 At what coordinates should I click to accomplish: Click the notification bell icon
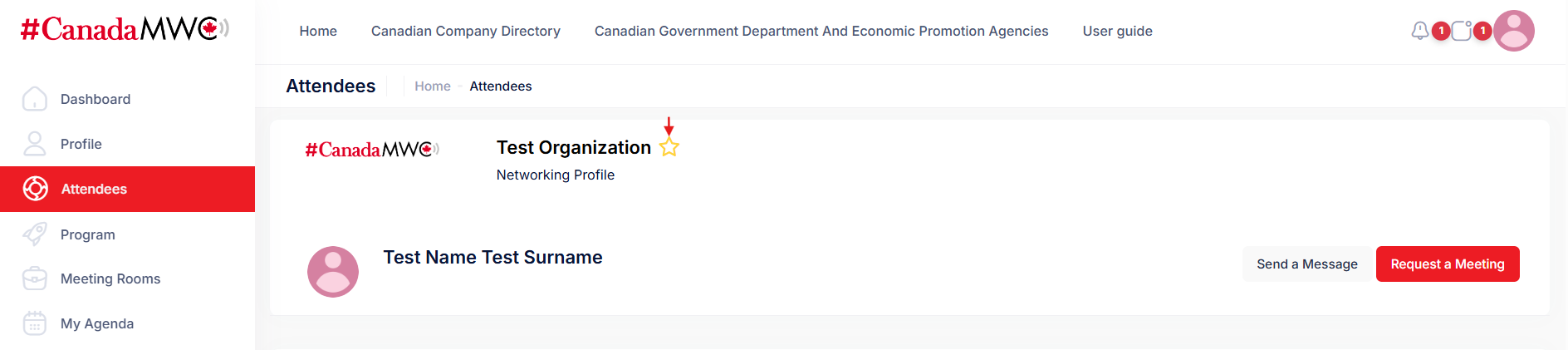1420,31
